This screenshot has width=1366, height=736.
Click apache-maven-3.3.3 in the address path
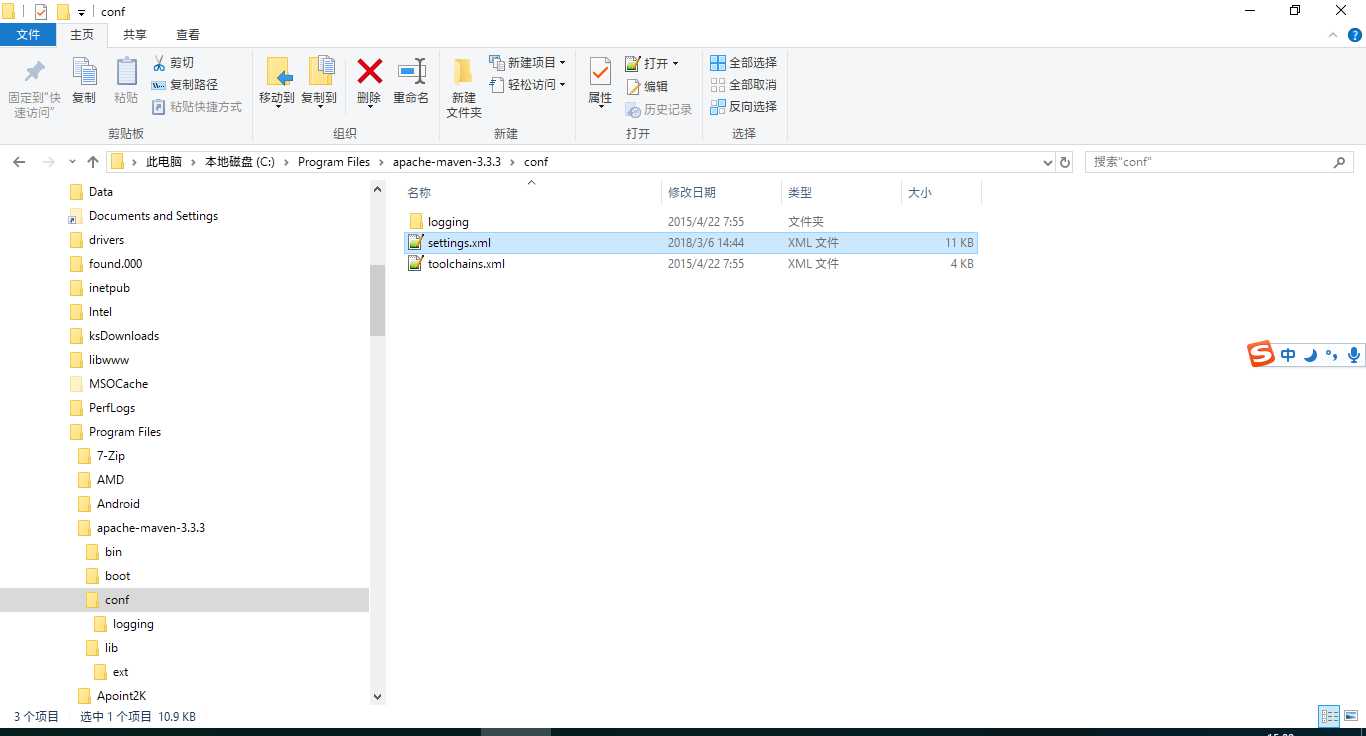[x=447, y=162]
